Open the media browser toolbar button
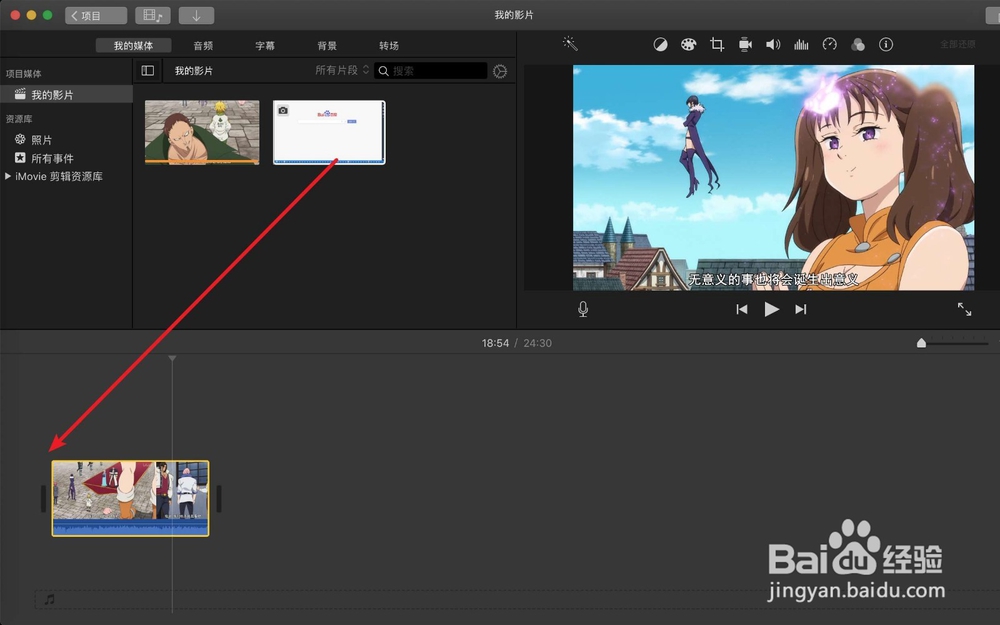This screenshot has height=625, width=1000. 153,15
